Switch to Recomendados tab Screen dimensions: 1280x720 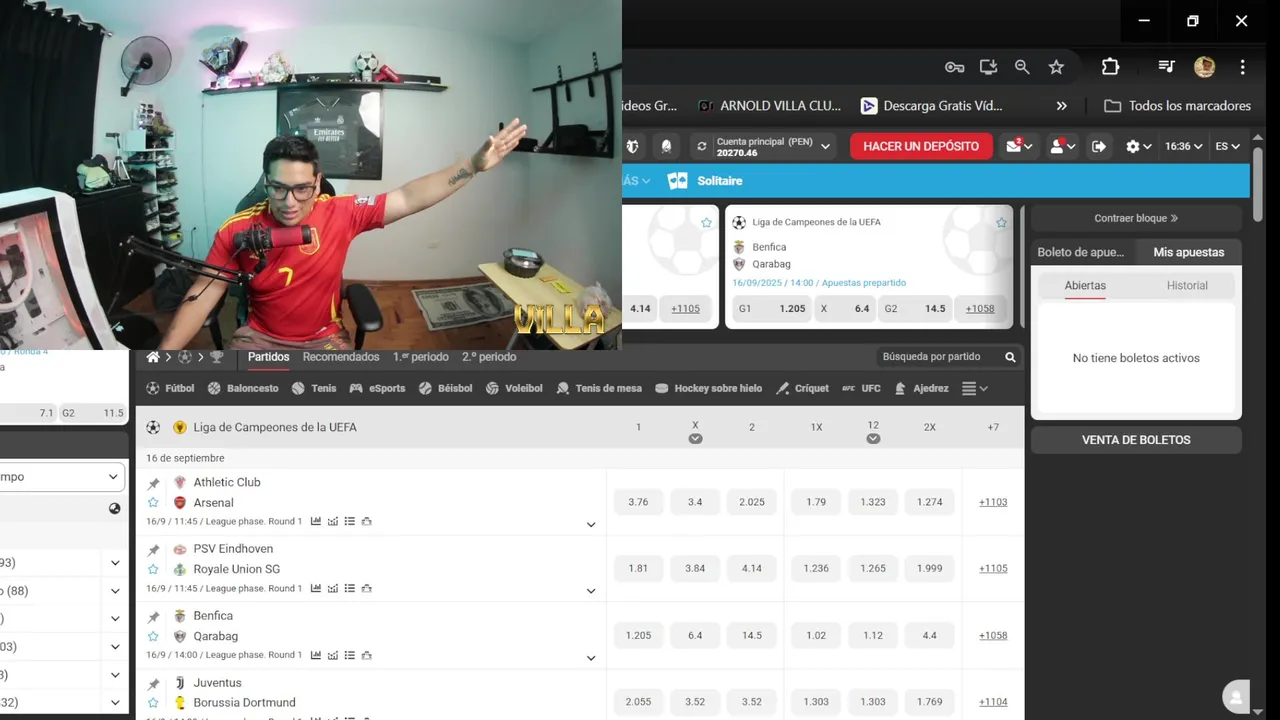tap(341, 357)
